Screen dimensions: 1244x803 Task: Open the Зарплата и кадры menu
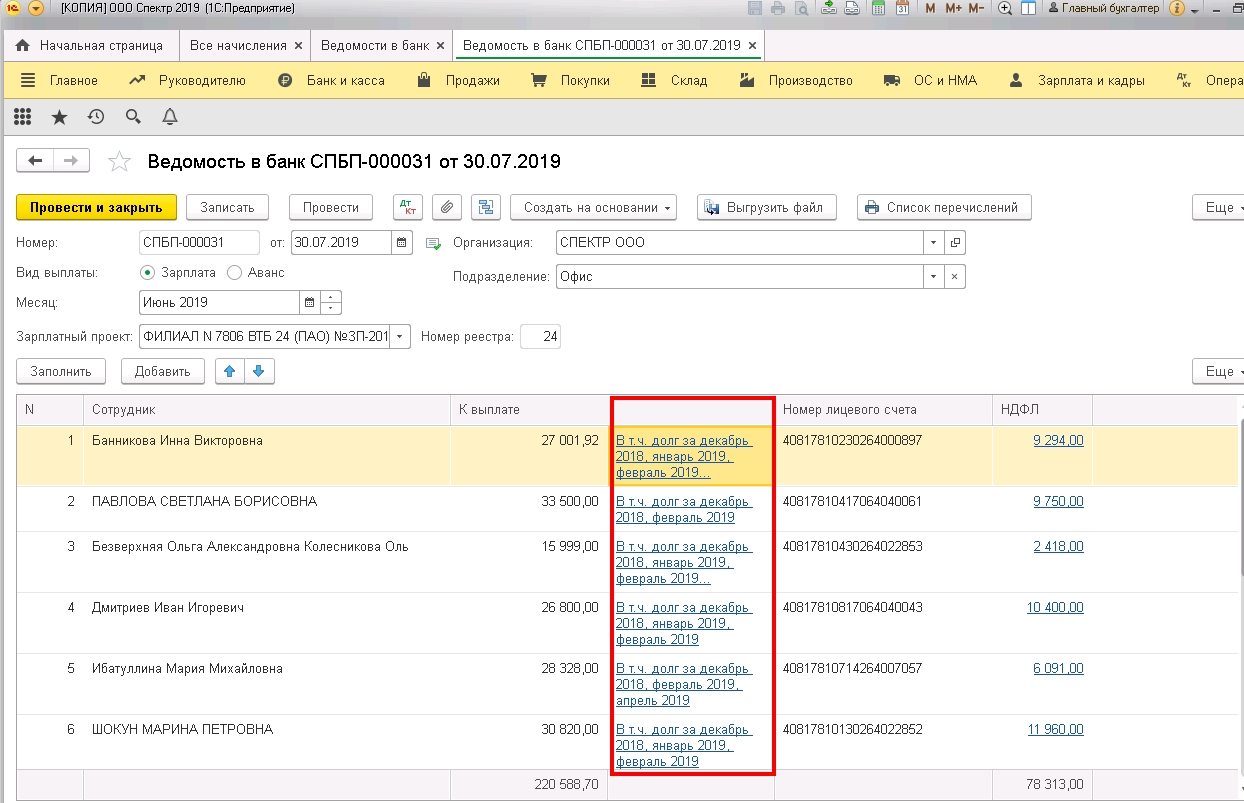[x=1078, y=81]
